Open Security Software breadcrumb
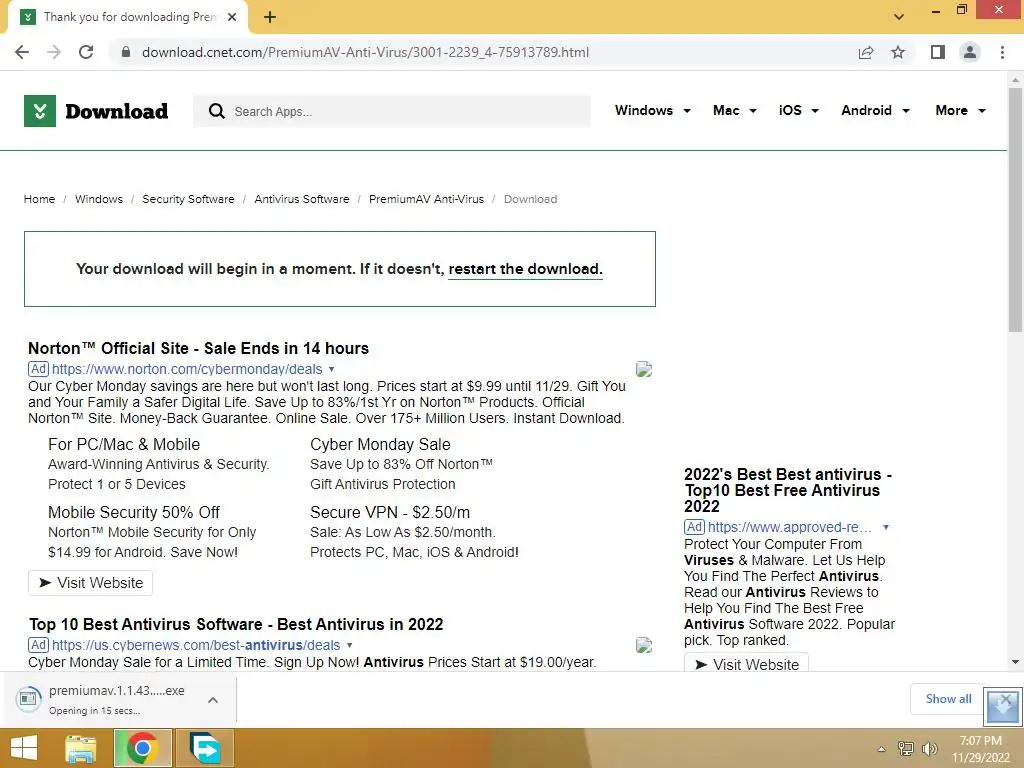1024x768 pixels. 188,199
